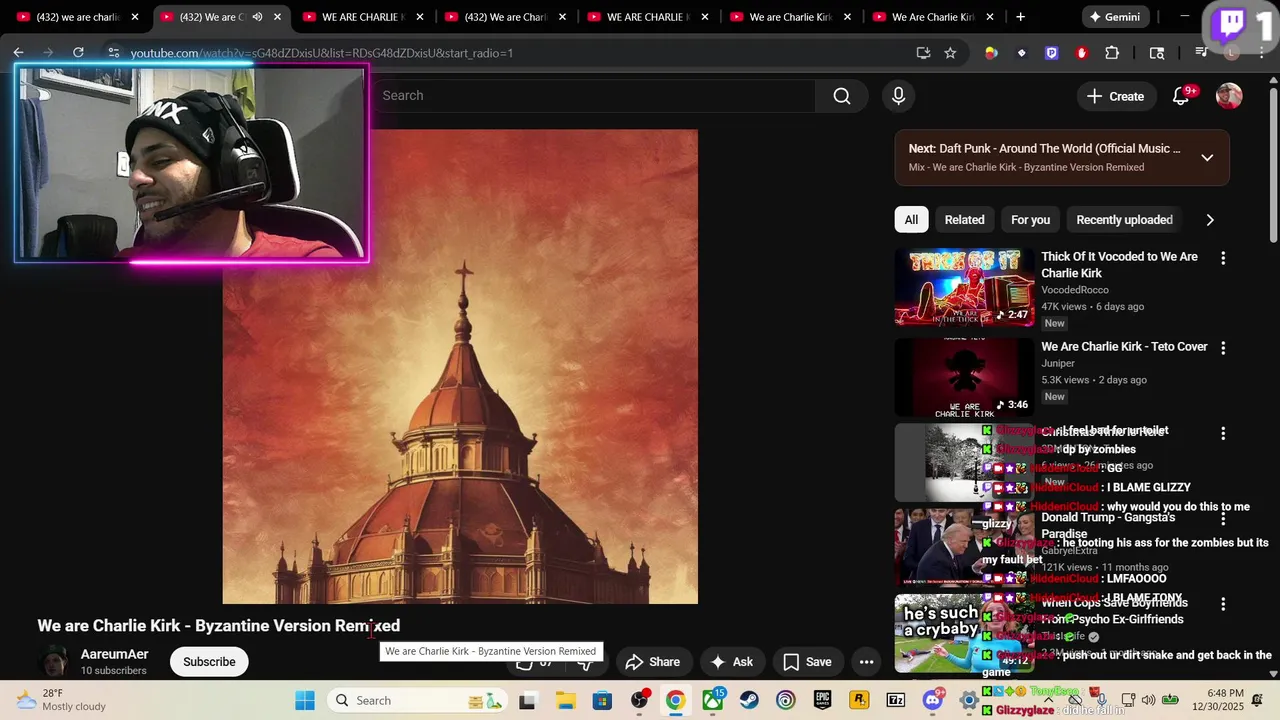Open Ubisoft Connect in the taskbar

coord(785,700)
